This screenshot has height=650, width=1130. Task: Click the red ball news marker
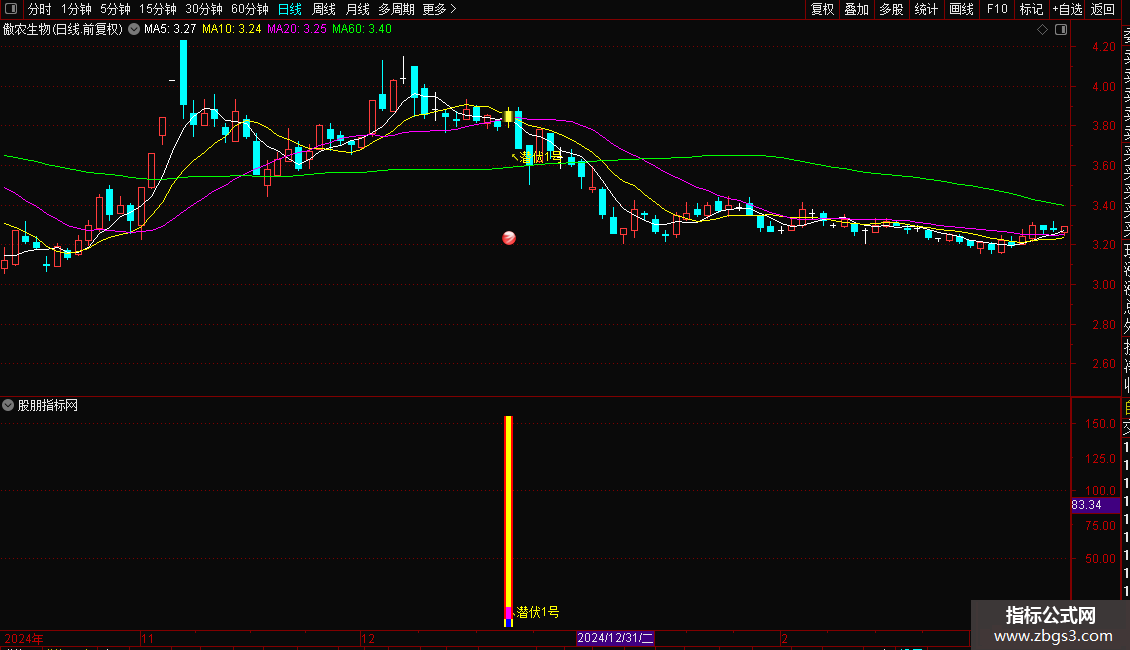pyautogui.click(x=509, y=238)
